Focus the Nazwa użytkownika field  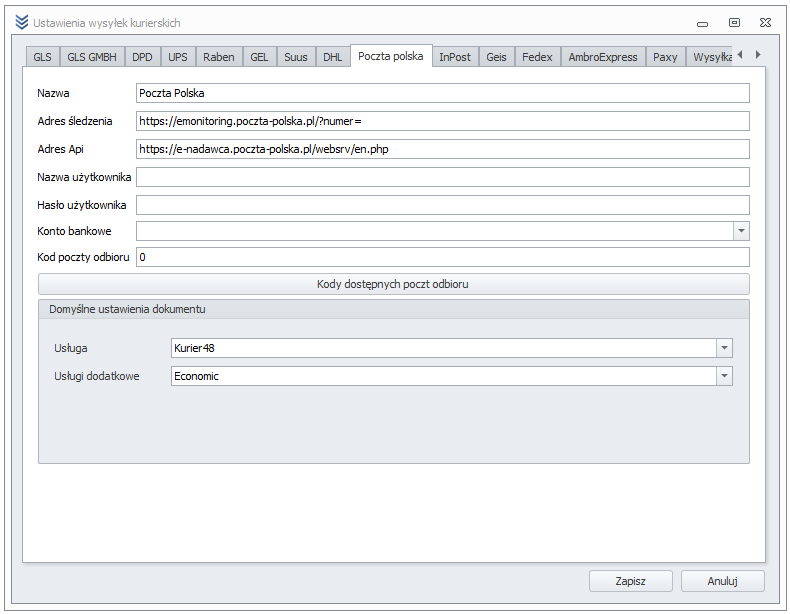click(x=443, y=177)
